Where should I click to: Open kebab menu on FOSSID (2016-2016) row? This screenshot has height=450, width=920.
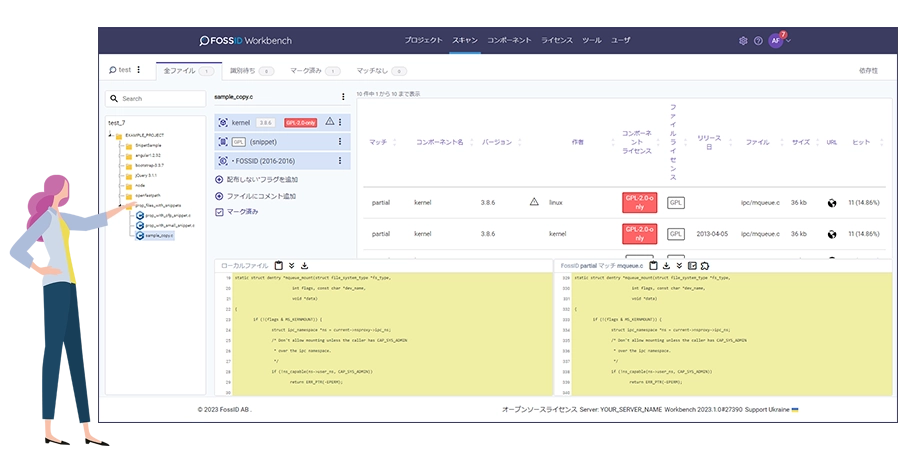coord(340,161)
